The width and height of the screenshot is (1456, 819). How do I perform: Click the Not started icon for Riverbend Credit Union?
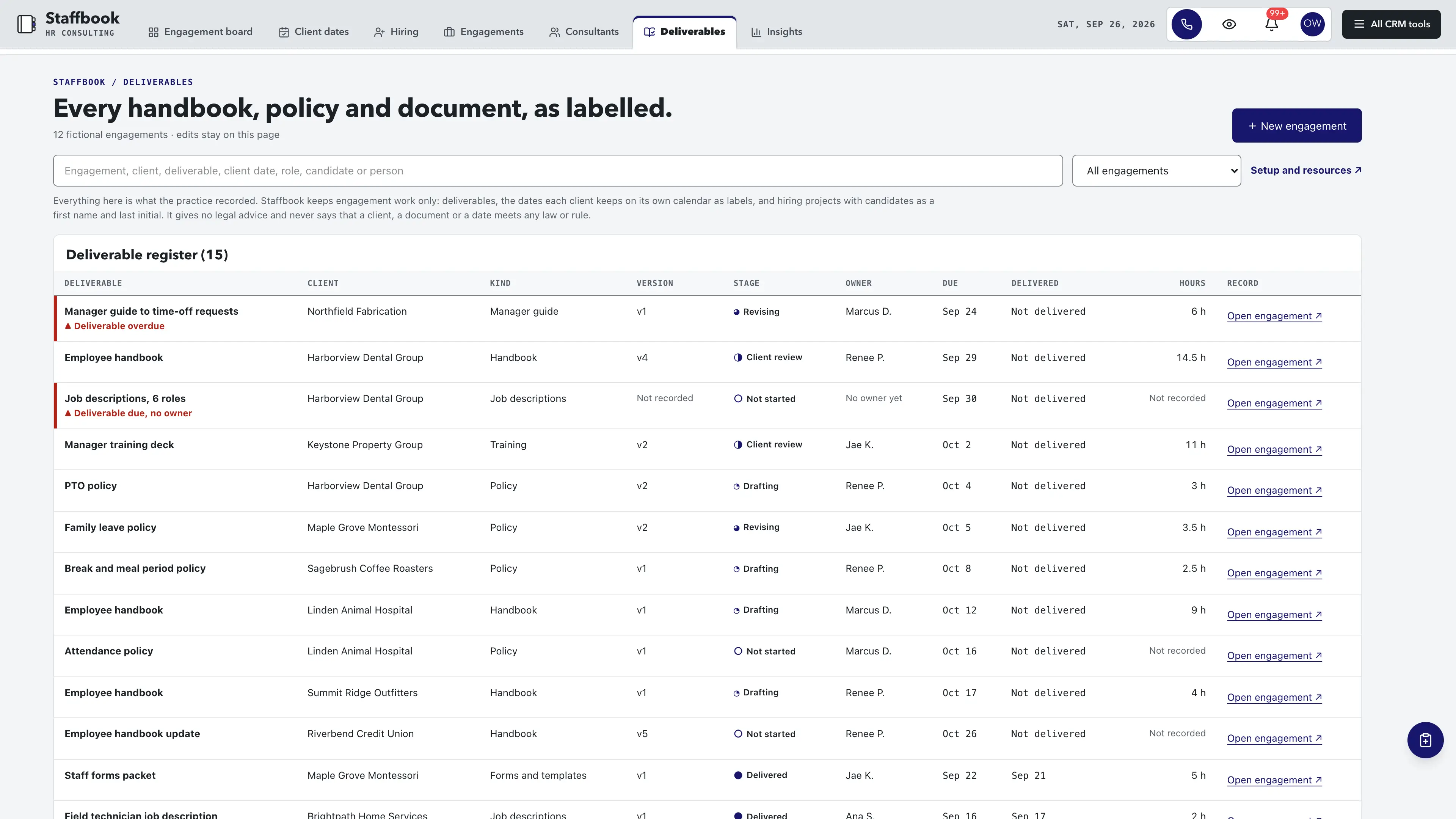click(x=737, y=734)
